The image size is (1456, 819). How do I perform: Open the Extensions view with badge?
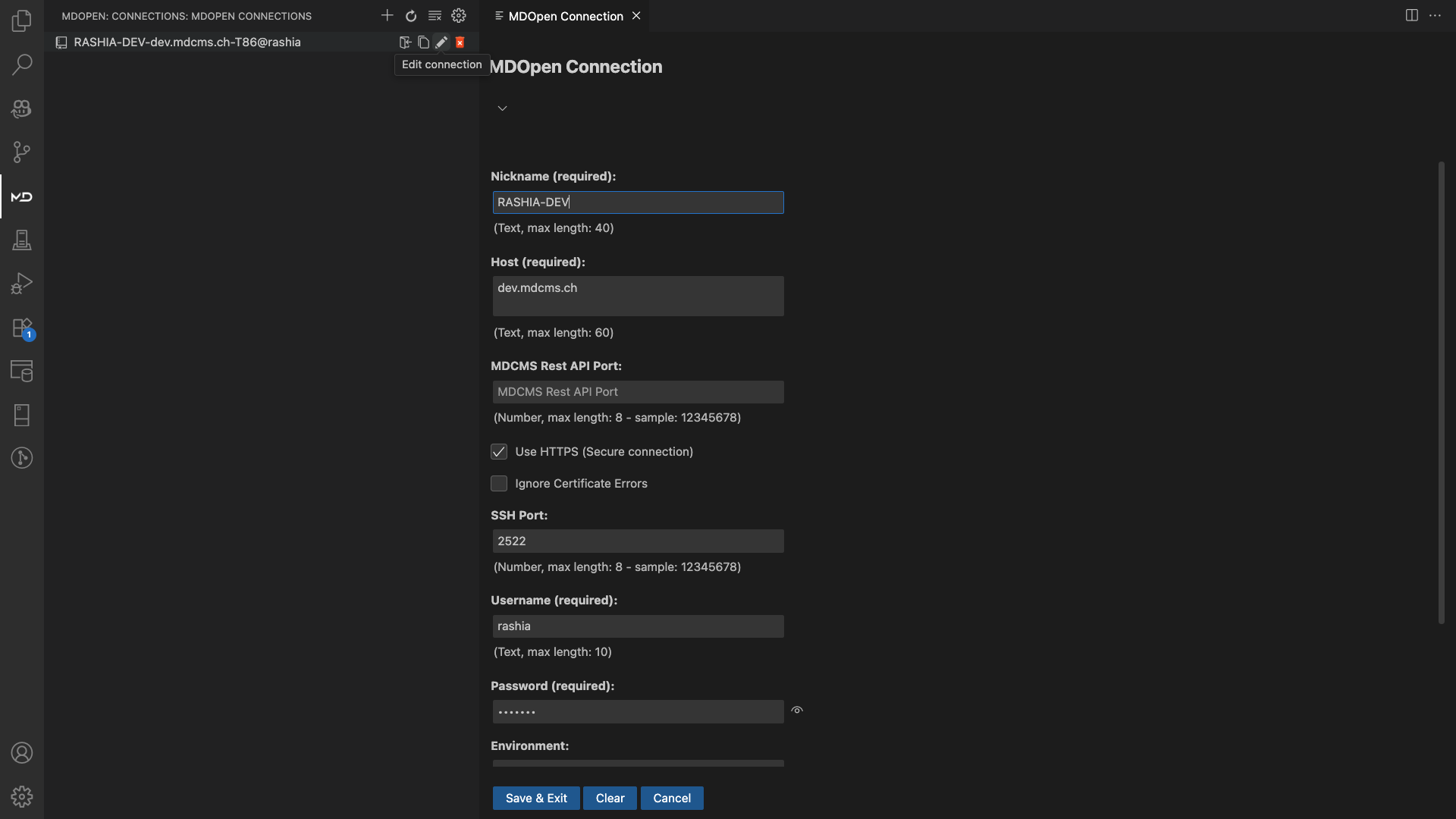coord(21,328)
